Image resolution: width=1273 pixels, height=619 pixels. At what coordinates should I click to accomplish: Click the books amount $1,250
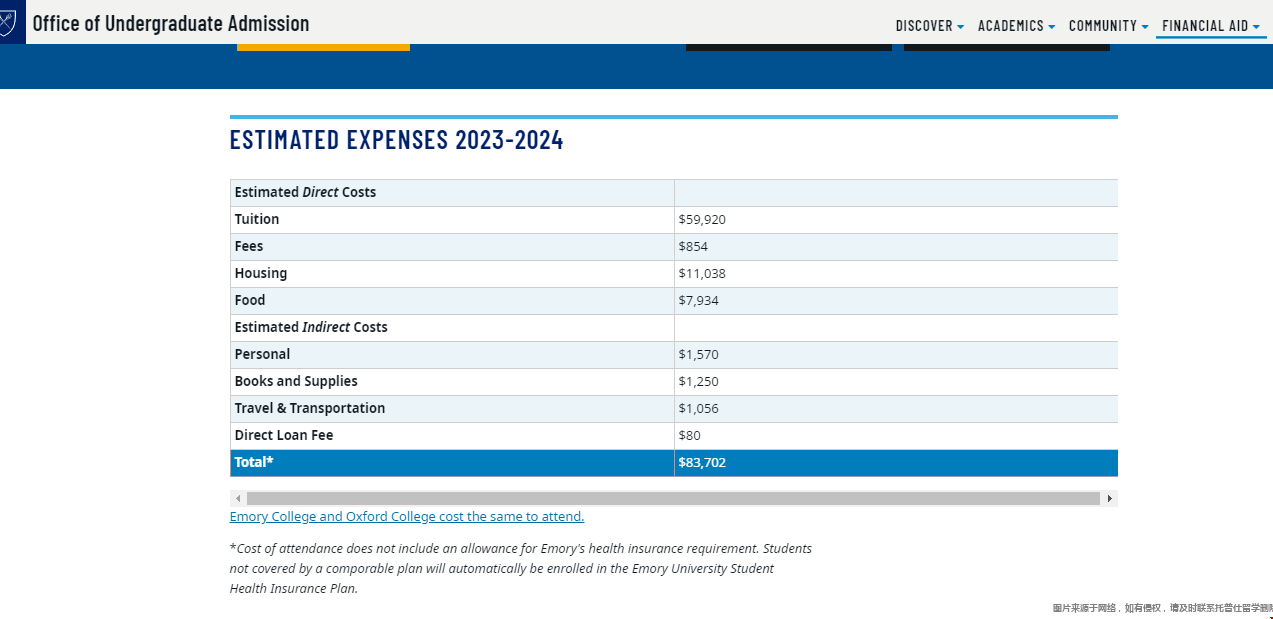[698, 382]
